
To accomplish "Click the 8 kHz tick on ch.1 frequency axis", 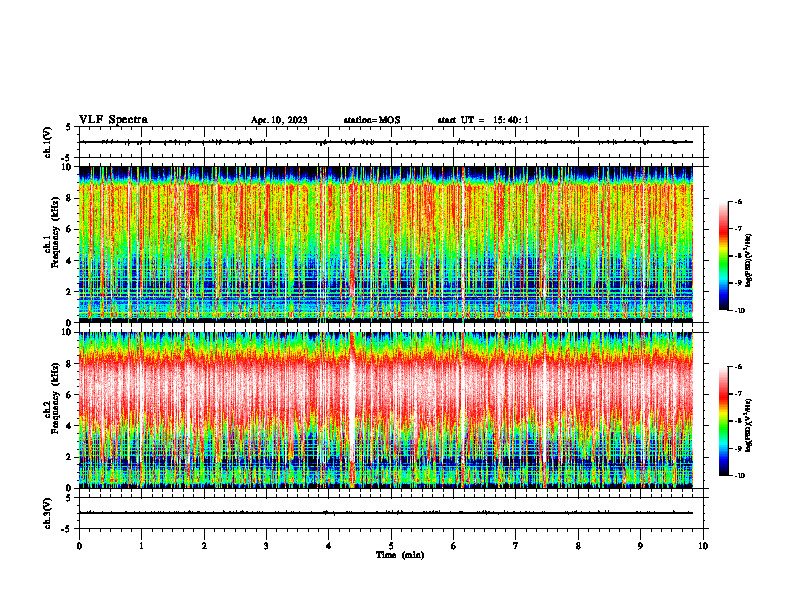I will coord(71,198).
